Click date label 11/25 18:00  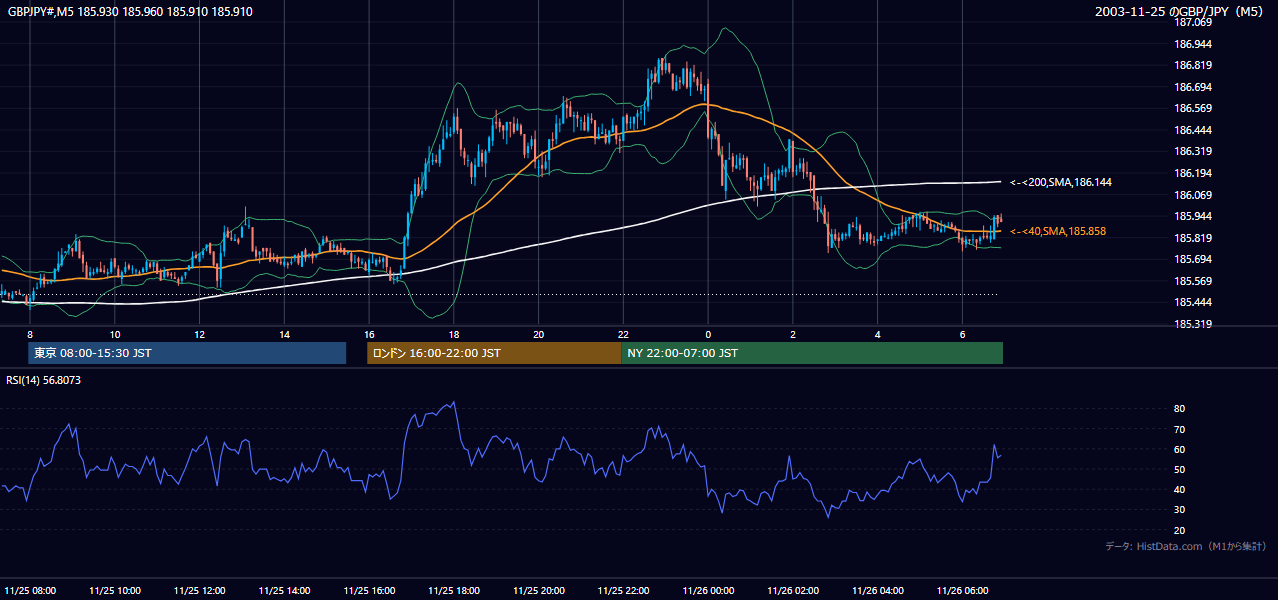pyautogui.click(x=454, y=590)
